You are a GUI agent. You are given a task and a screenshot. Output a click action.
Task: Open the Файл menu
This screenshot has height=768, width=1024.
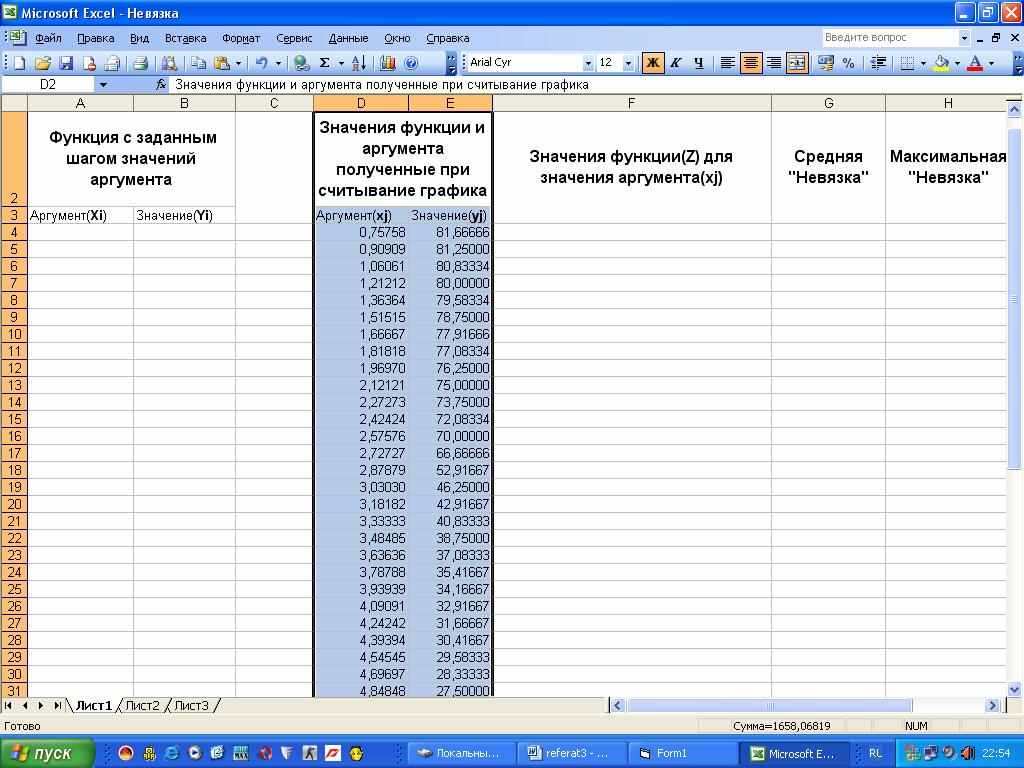tap(48, 38)
